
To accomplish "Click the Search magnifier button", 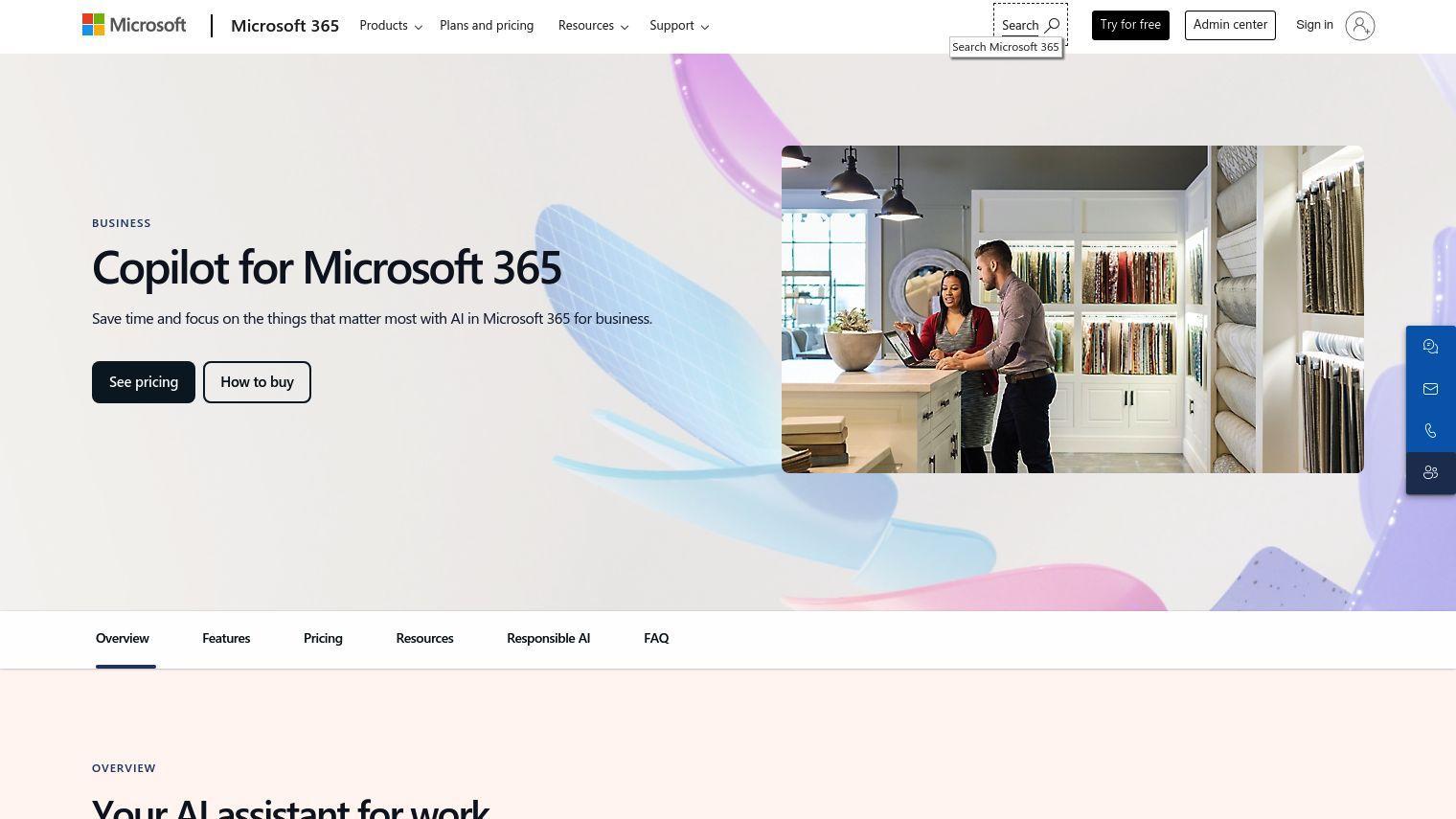I will tap(1031, 25).
